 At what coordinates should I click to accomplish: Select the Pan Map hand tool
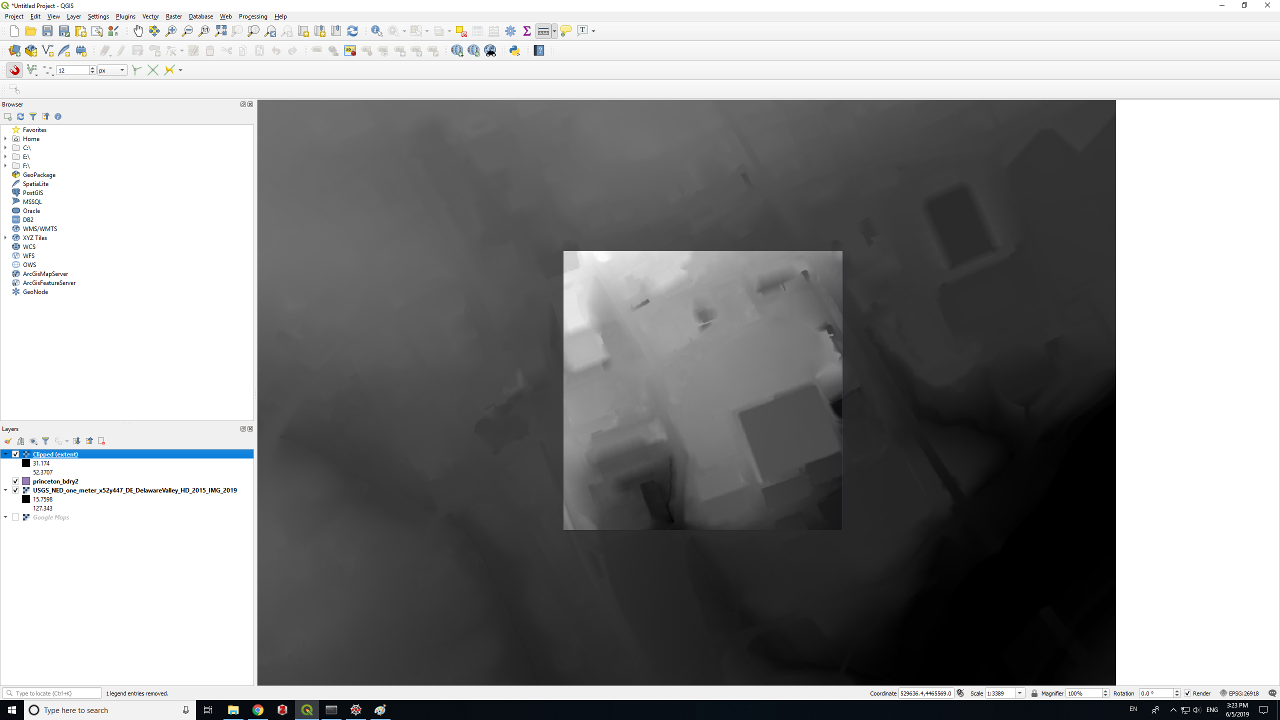click(138, 31)
